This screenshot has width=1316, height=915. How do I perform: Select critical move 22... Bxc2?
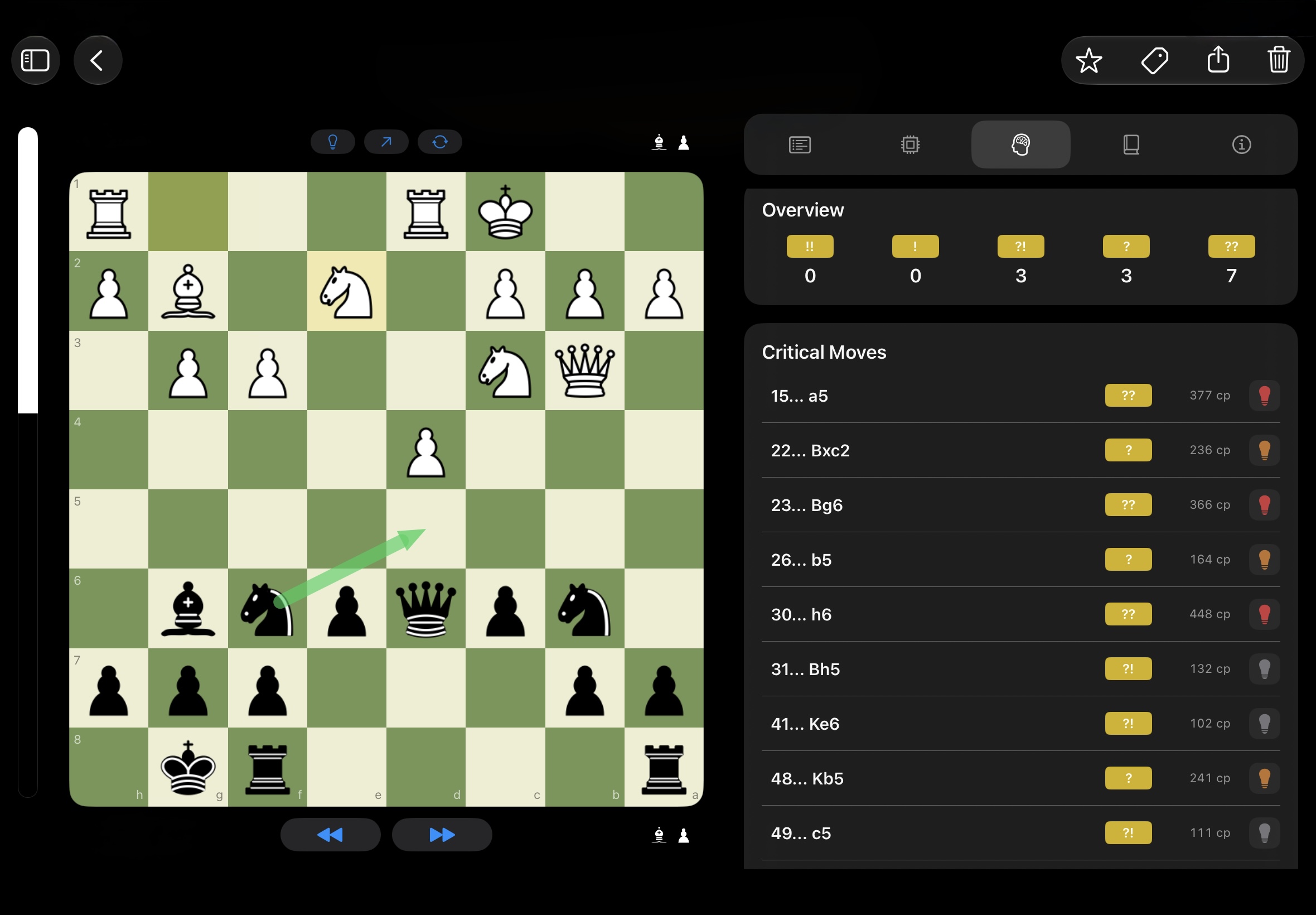coord(1020,450)
